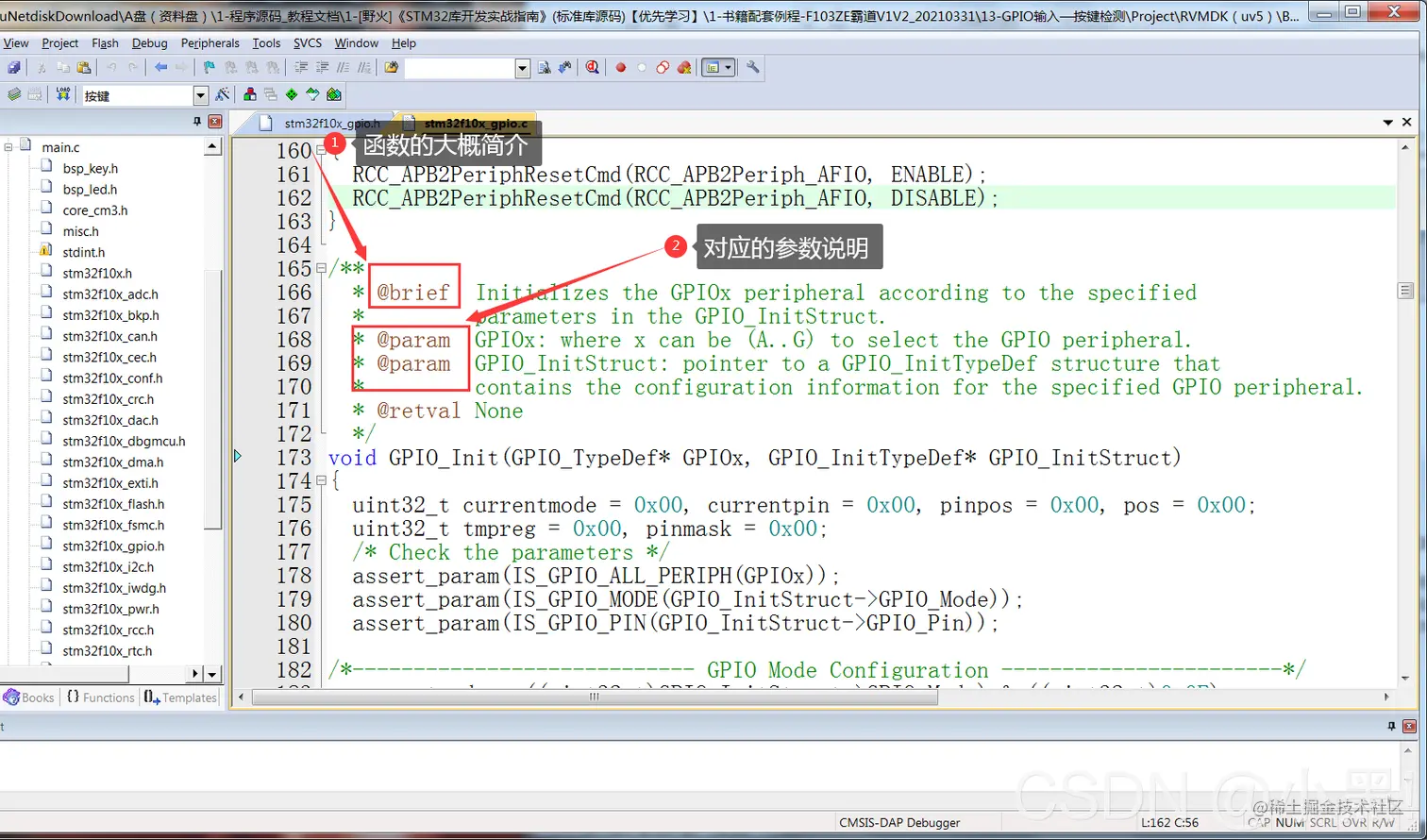Launch the Pack Installer icon
Screen dimensions: 1427x840
[x=333, y=94]
